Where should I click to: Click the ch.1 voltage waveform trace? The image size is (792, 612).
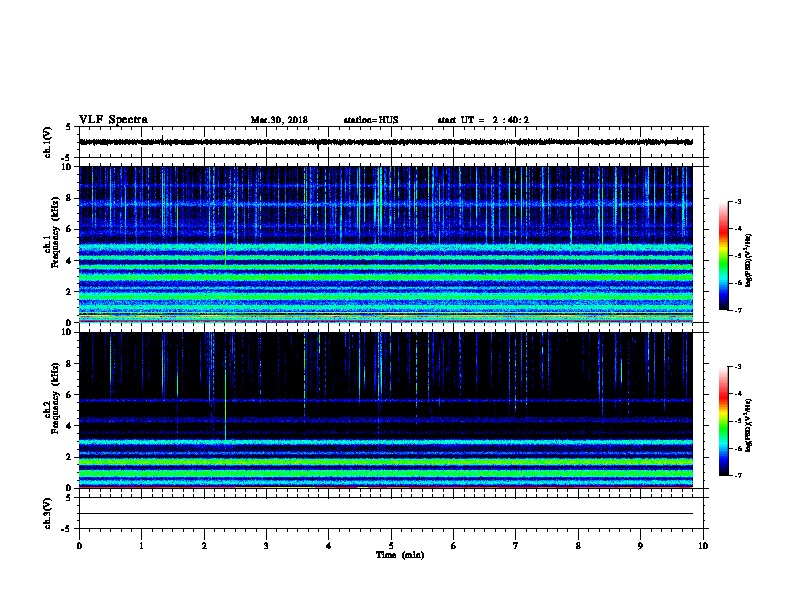[x=386, y=142]
